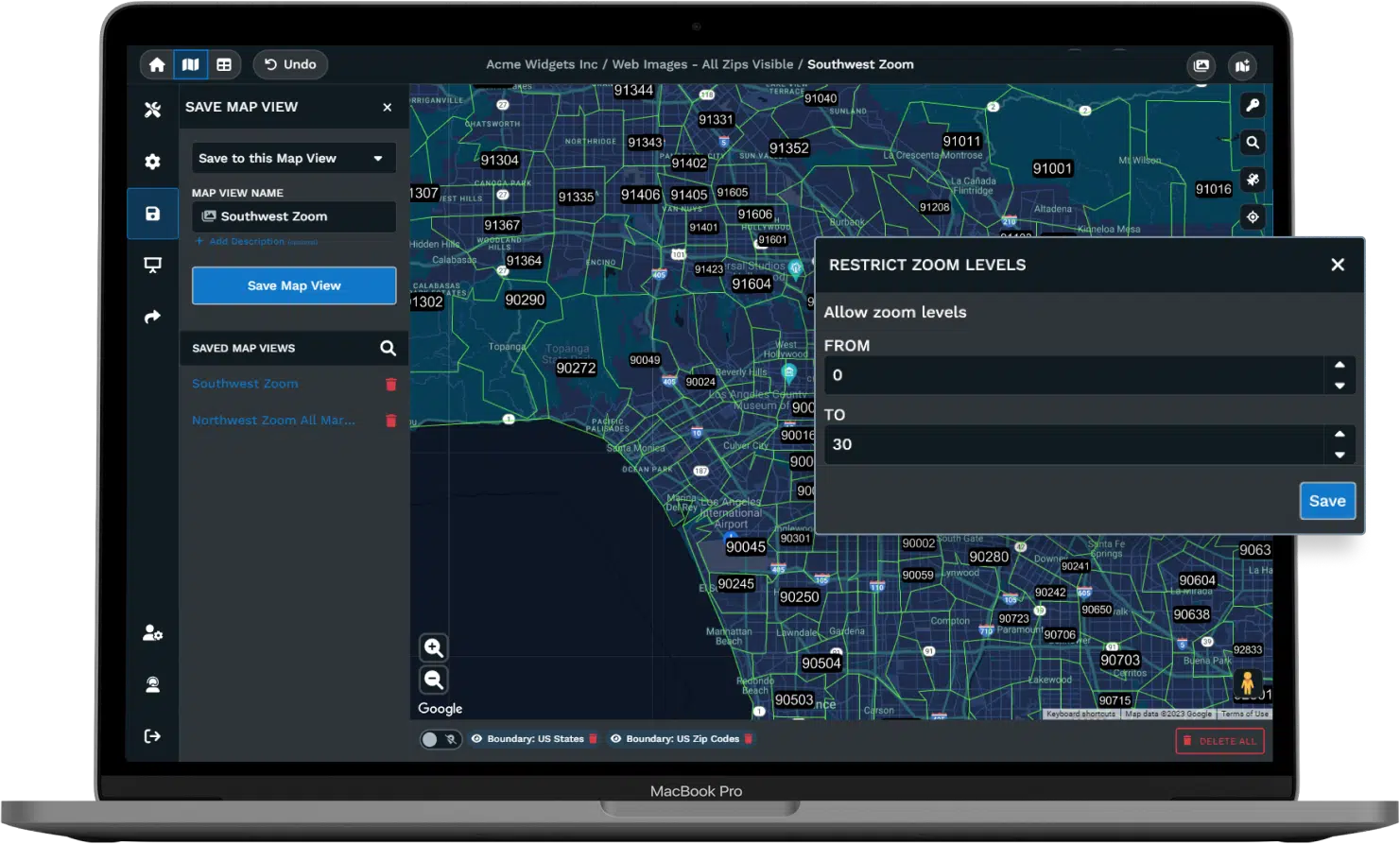Select the key icon on the map toolbar
This screenshot has width=1400, height=844.
point(1252,105)
